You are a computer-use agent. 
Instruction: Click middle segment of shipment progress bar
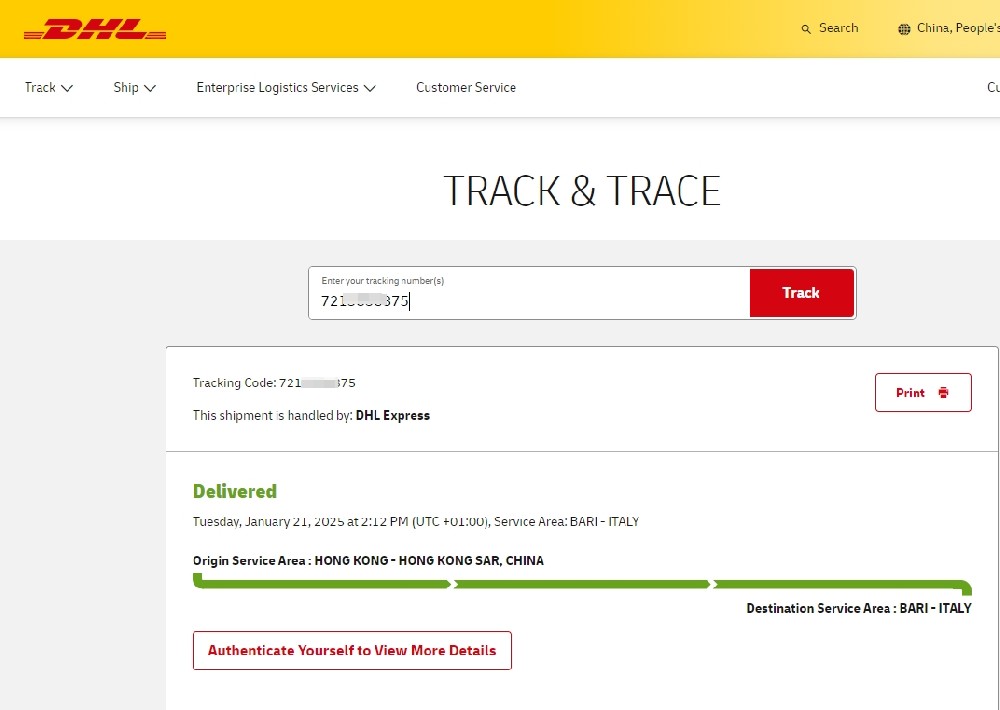tap(582, 584)
